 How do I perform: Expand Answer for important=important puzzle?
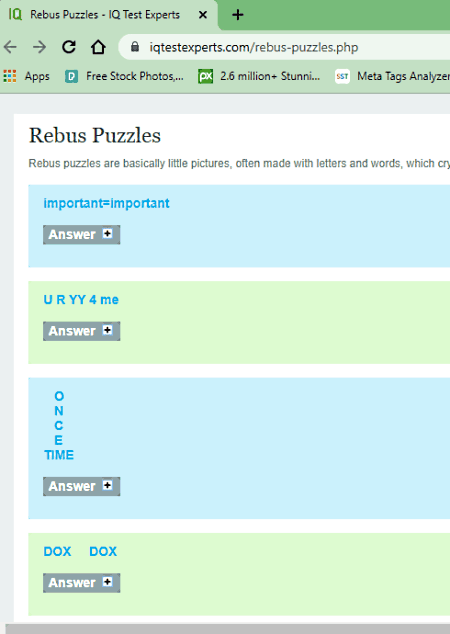[x=82, y=235]
